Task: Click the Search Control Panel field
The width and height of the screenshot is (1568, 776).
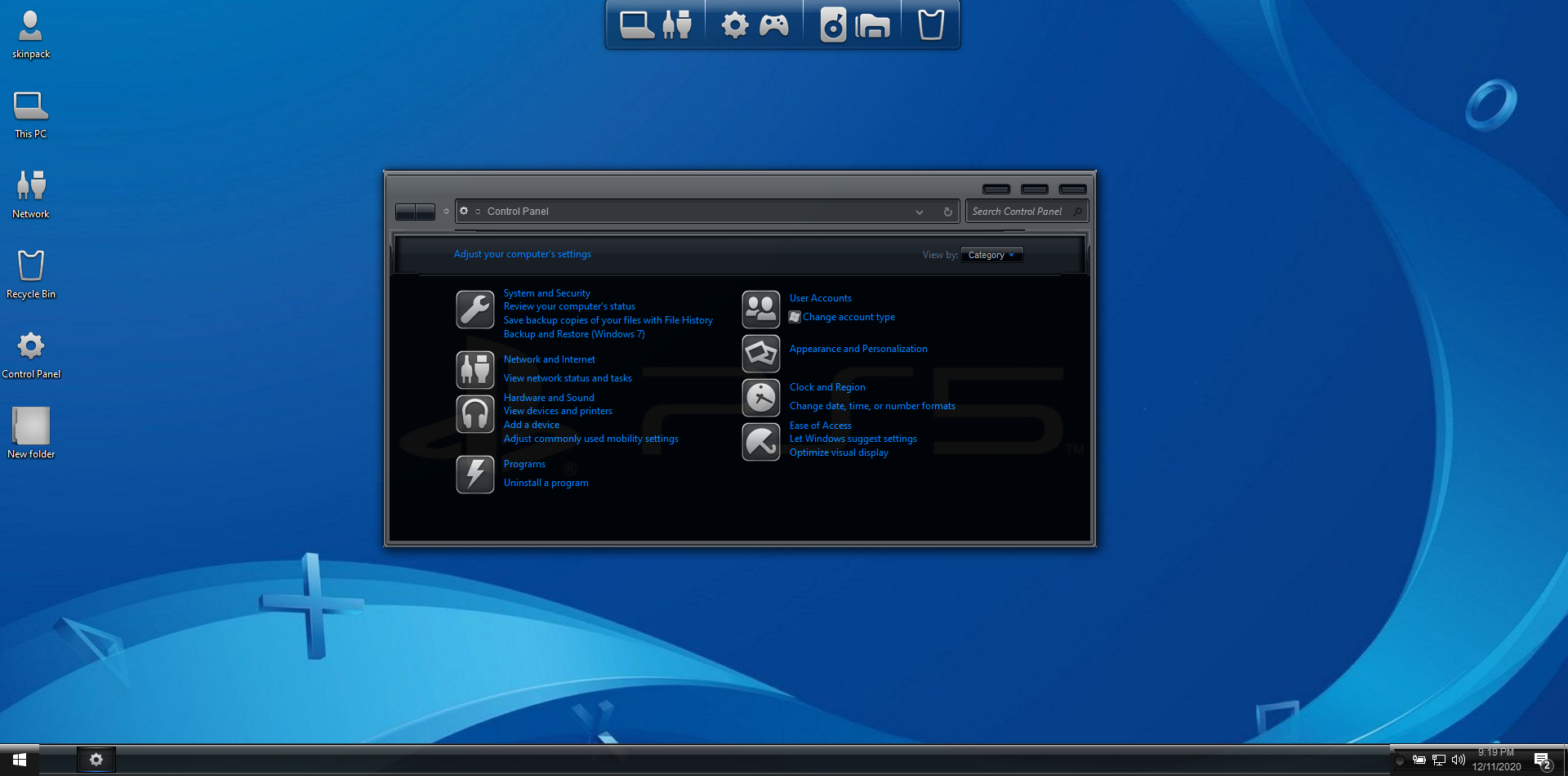Action: pyautogui.click(x=1018, y=212)
